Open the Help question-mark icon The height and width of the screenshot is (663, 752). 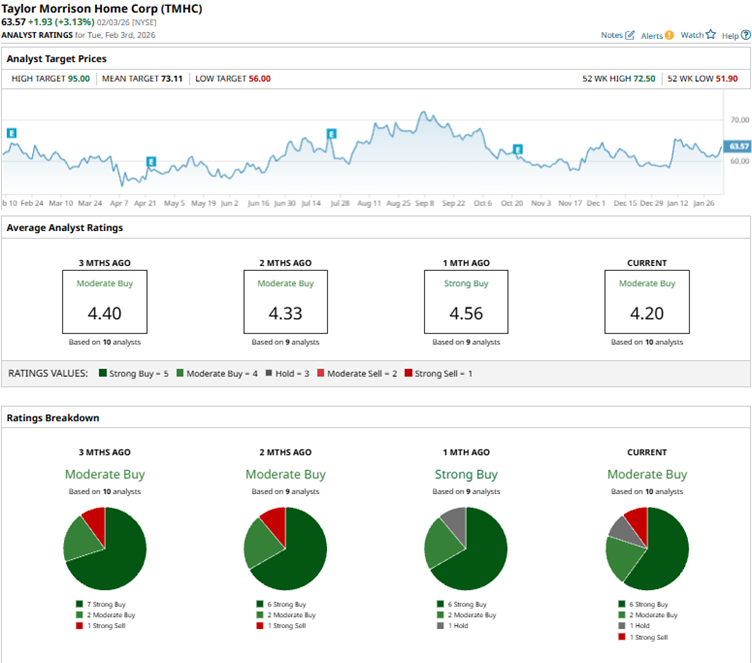click(744, 35)
